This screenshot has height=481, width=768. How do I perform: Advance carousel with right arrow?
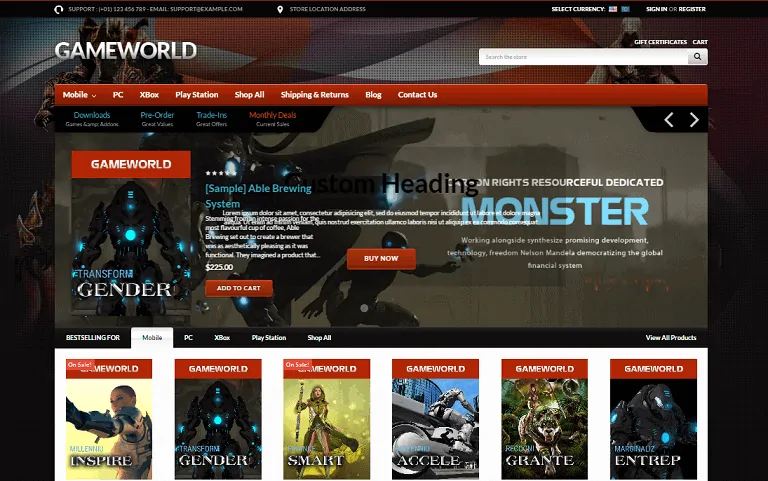pos(694,120)
